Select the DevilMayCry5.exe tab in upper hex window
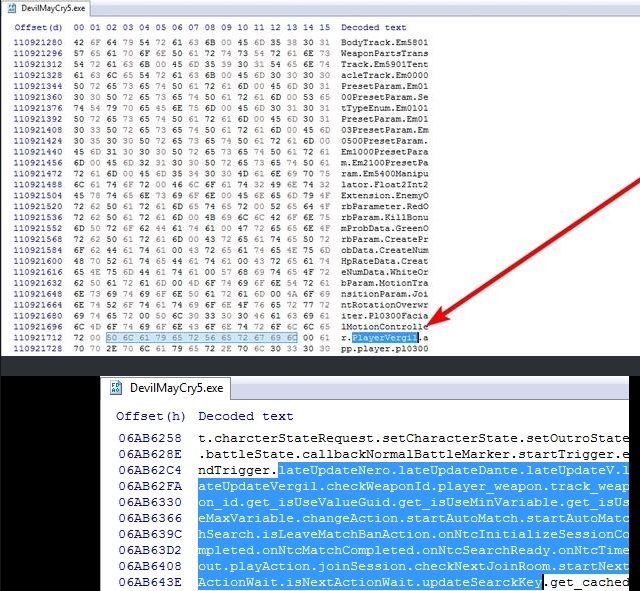This screenshot has height=591, width=640. [x=46, y=8]
